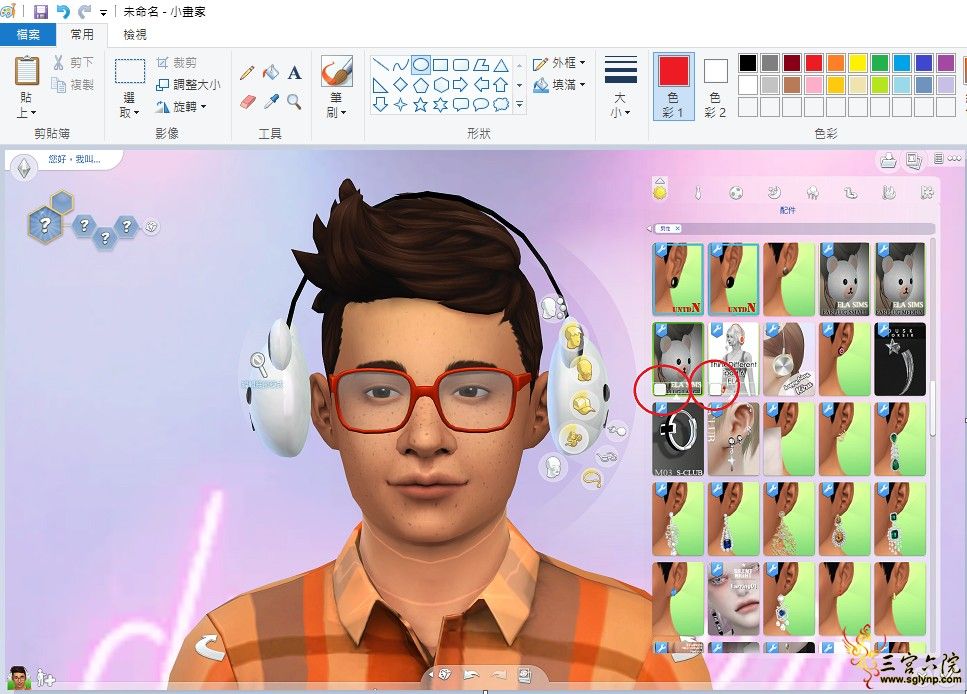Open the Customize Quick Access Toolbar arrow

coord(104,12)
